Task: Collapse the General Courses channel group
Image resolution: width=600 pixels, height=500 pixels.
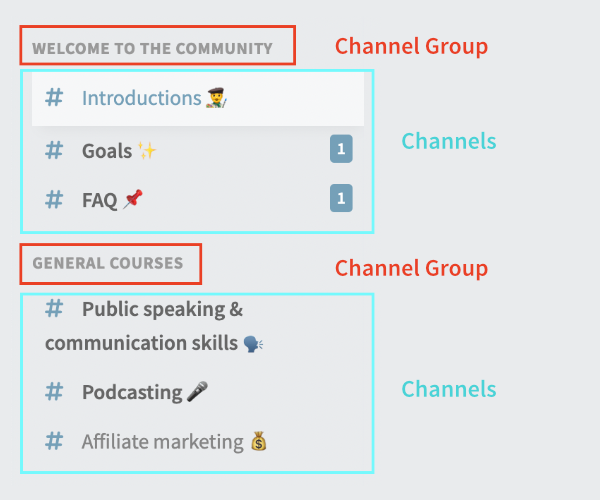Action: pyautogui.click(x=108, y=263)
